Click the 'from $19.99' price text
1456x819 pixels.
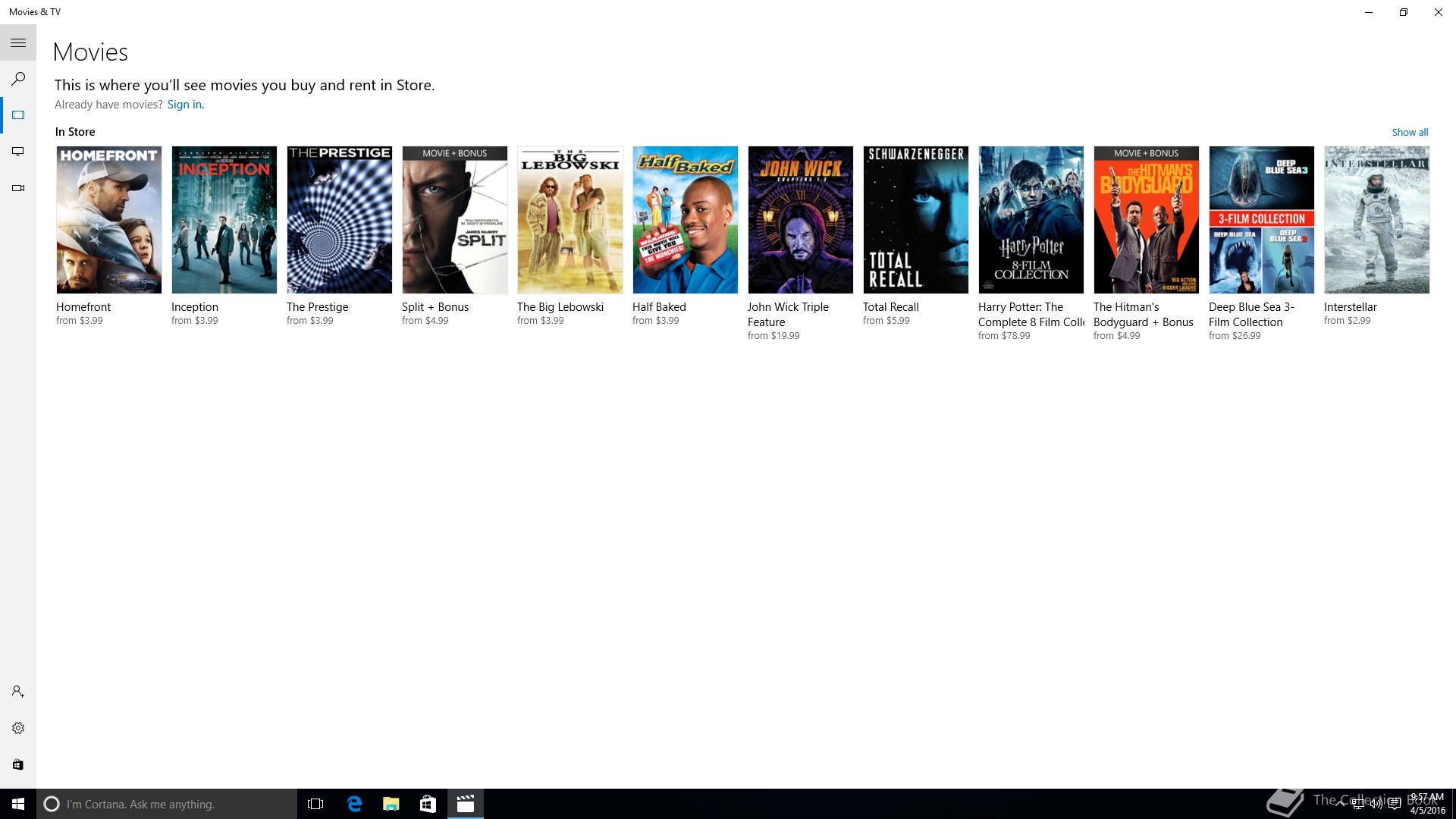point(773,336)
